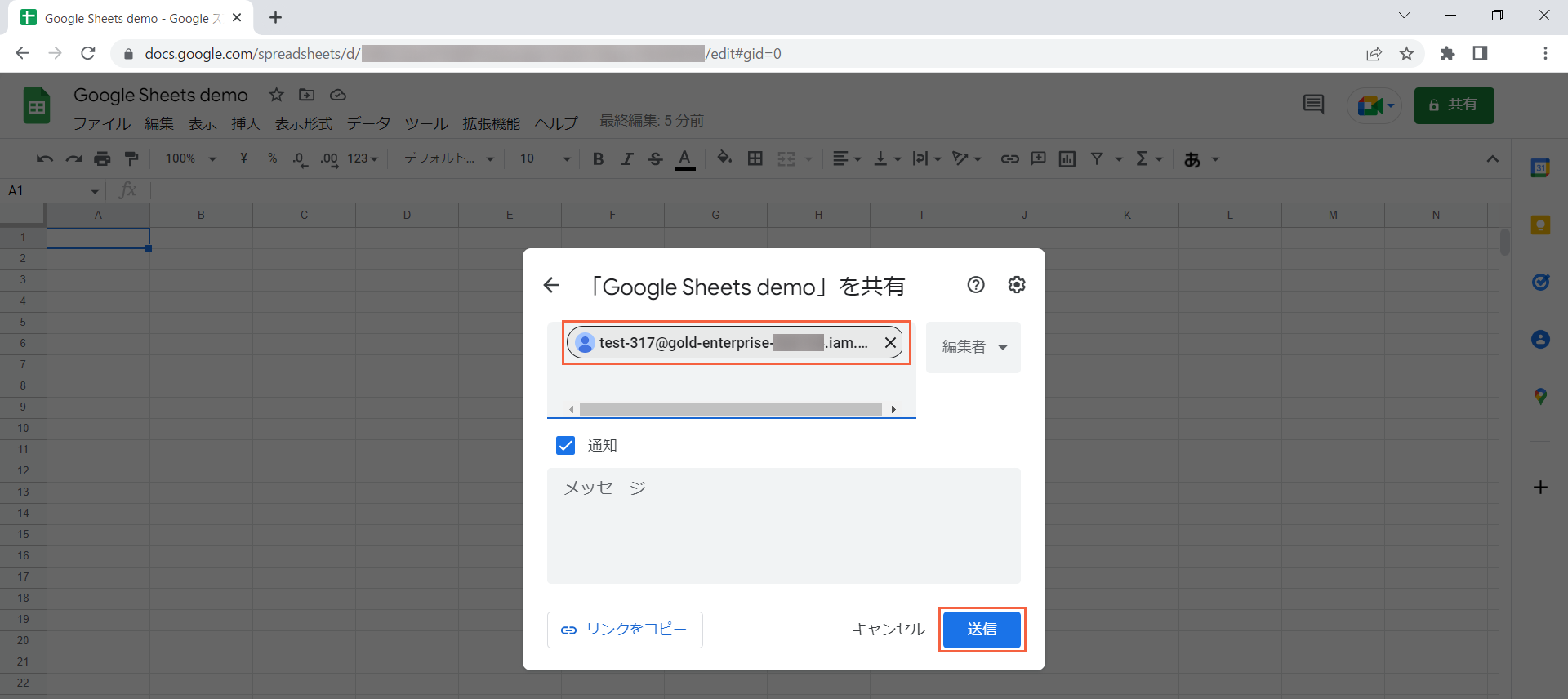Apply yen currency format
This screenshot has width=1568, height=699.
(x=243, y=158)
